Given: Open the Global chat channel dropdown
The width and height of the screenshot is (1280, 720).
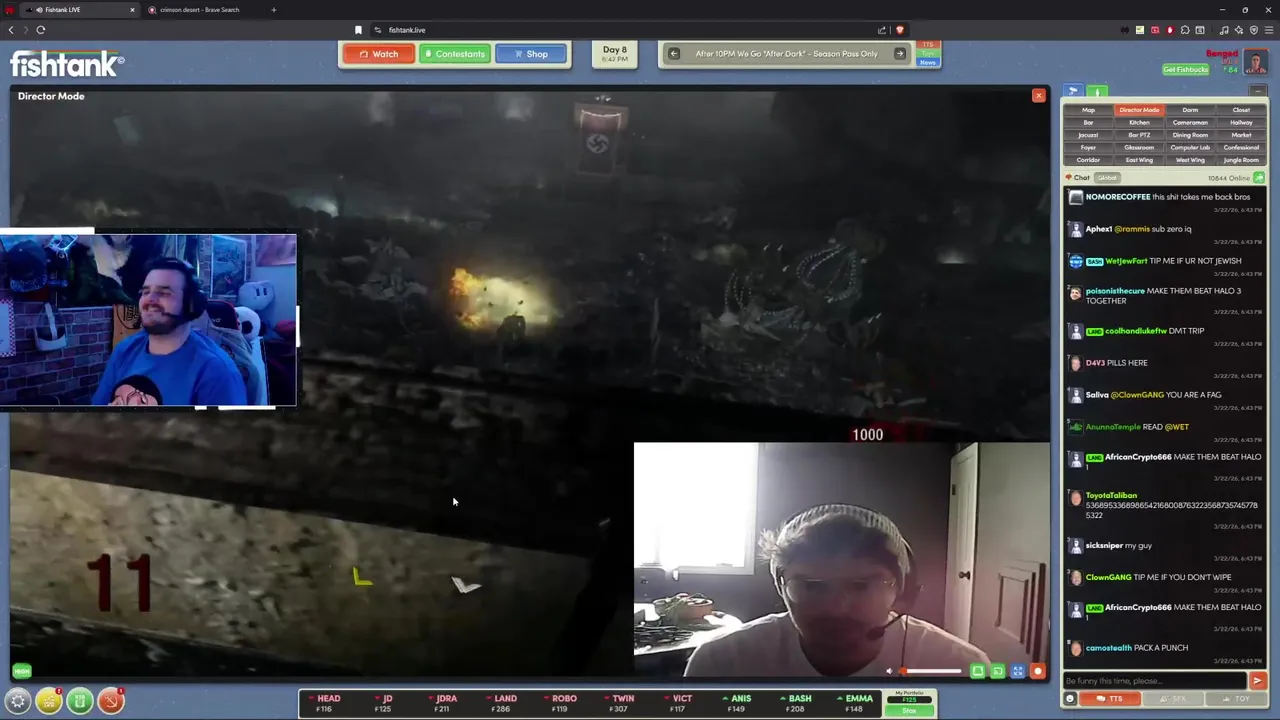Looking at the screenshot, I should point(1107,178).
